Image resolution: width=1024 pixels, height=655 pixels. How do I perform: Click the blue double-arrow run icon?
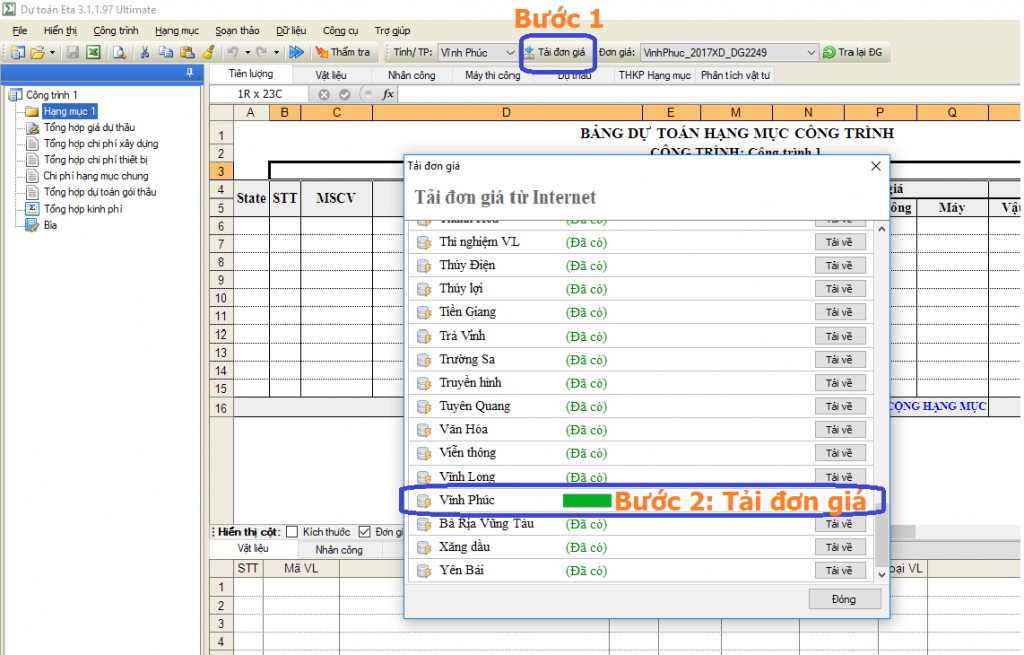tap(295, 52)
